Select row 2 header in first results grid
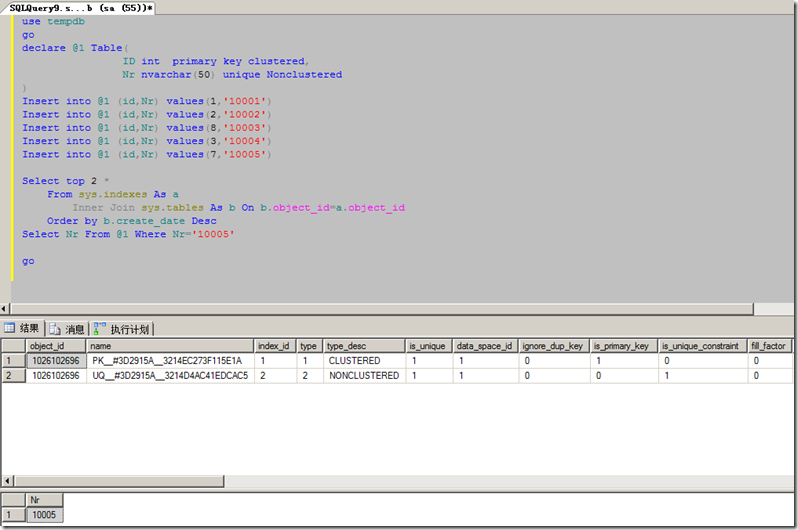Image resolution: width=798 pixels, height=530 pixels. (12, 376)
